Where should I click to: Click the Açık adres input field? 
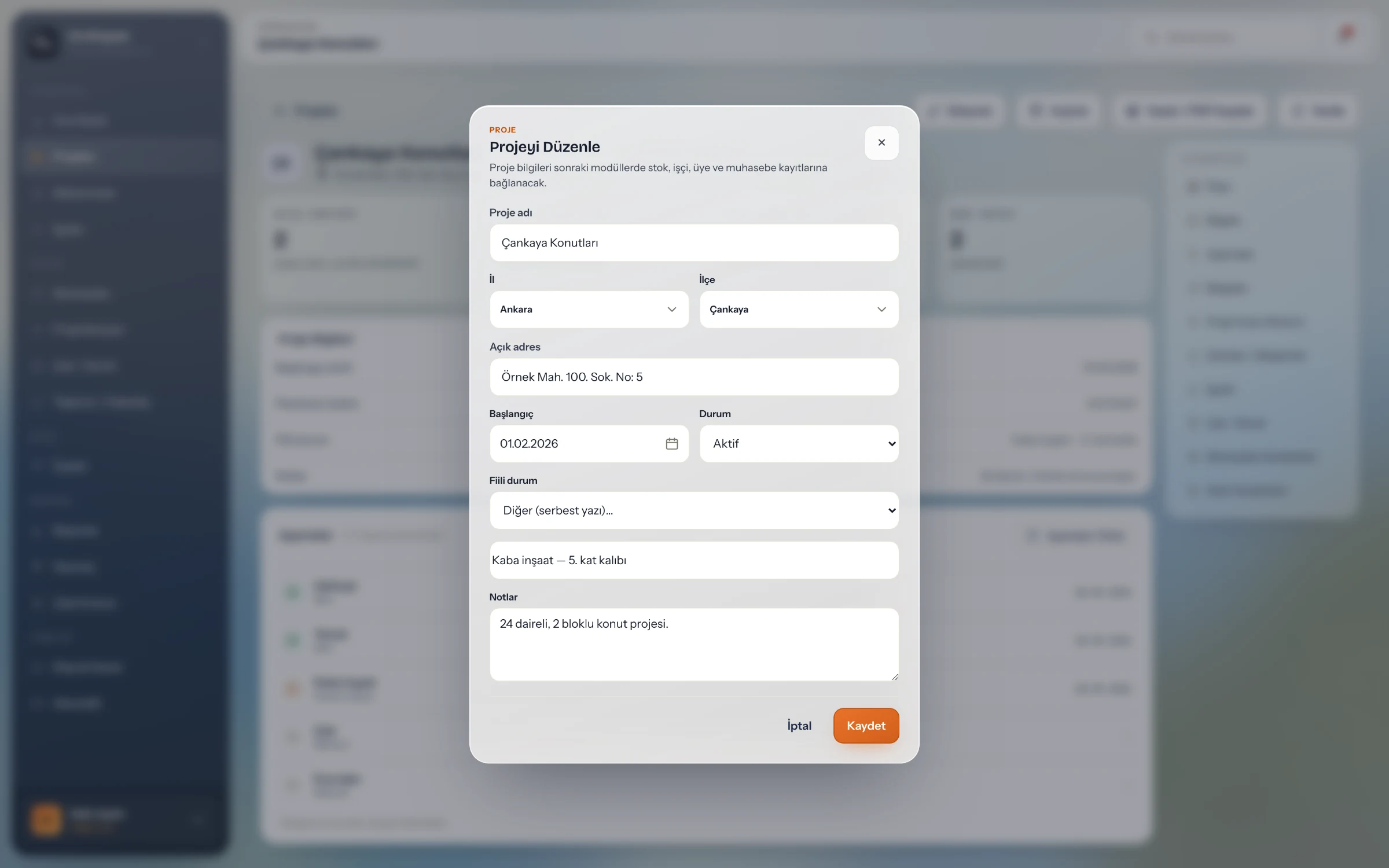pos(694,377)
